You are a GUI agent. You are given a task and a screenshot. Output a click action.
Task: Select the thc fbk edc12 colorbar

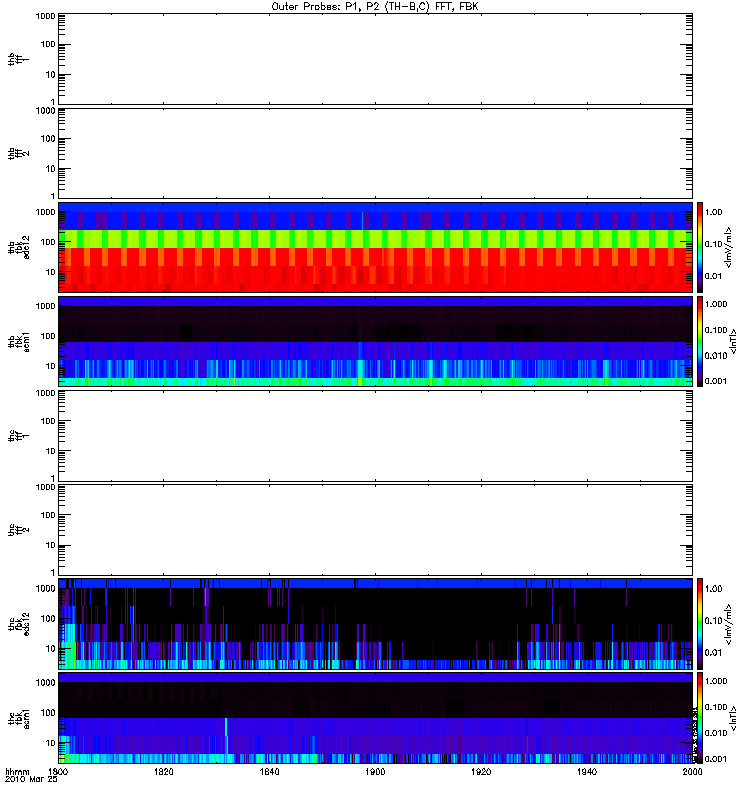click(700, 623)
